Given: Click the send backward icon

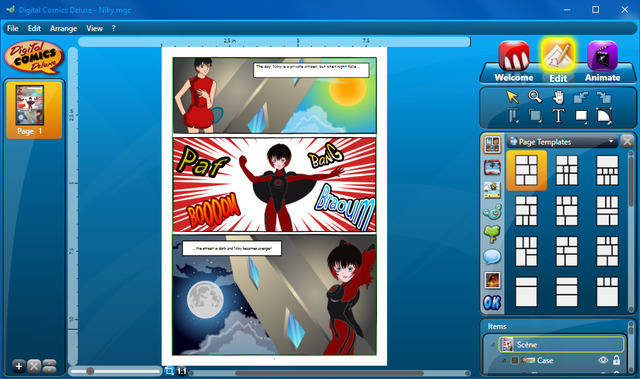Looking at the screenshot, I should tap(580, 97).
